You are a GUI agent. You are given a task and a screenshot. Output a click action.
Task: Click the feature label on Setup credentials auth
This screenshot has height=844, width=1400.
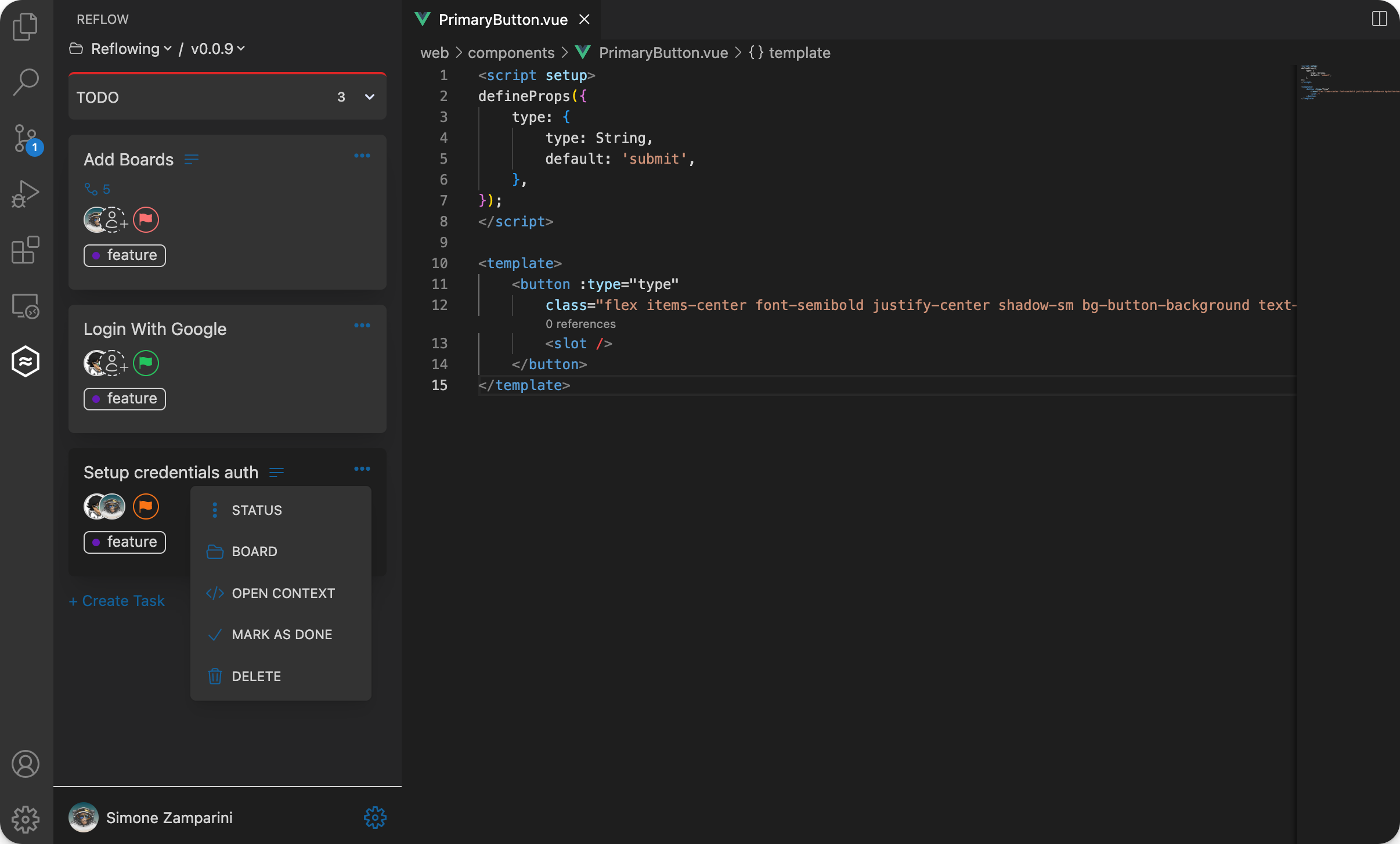pyautogui.click(x=125, y=542)
